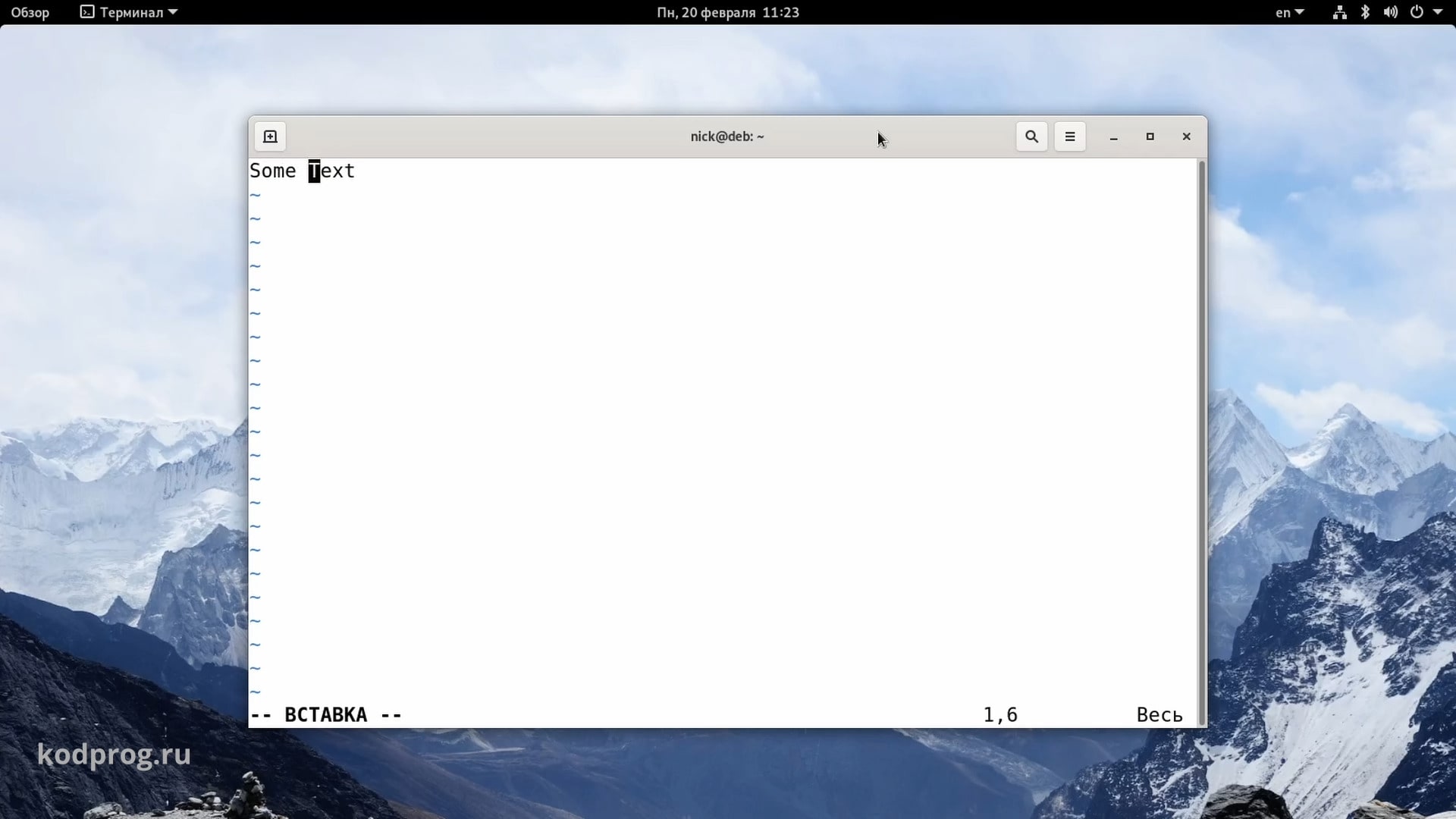
Task: Expand the system menu arrow
Action: [x=1438, y=12]
